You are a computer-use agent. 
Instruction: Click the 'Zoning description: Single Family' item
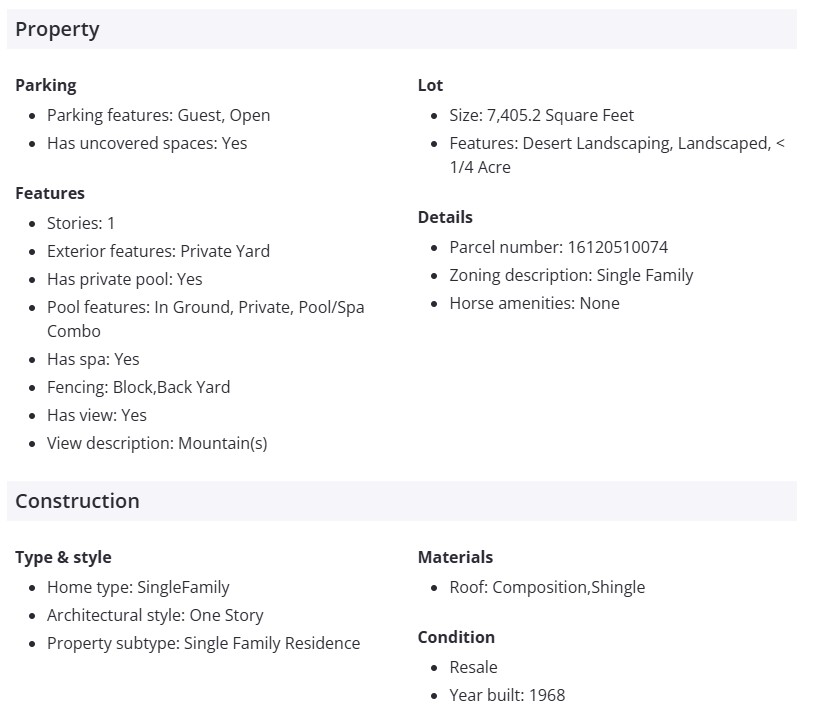571,275
